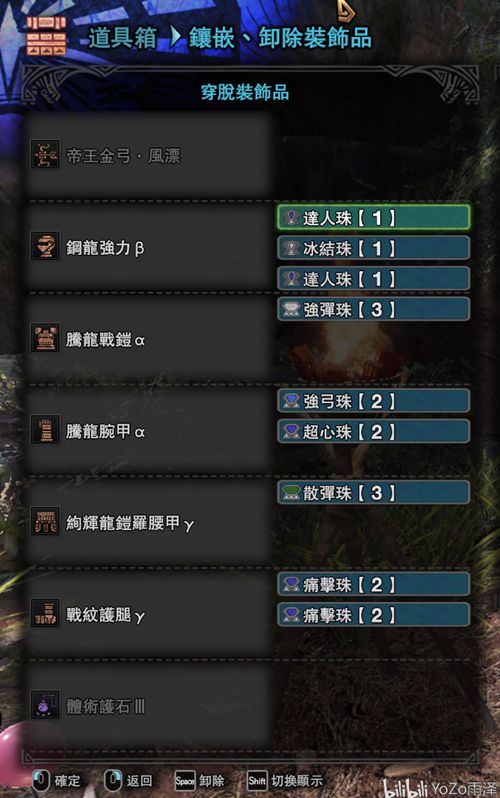
Task: Select the leg armor icon for 戰紋護腿γ
Action: (45, 613)
